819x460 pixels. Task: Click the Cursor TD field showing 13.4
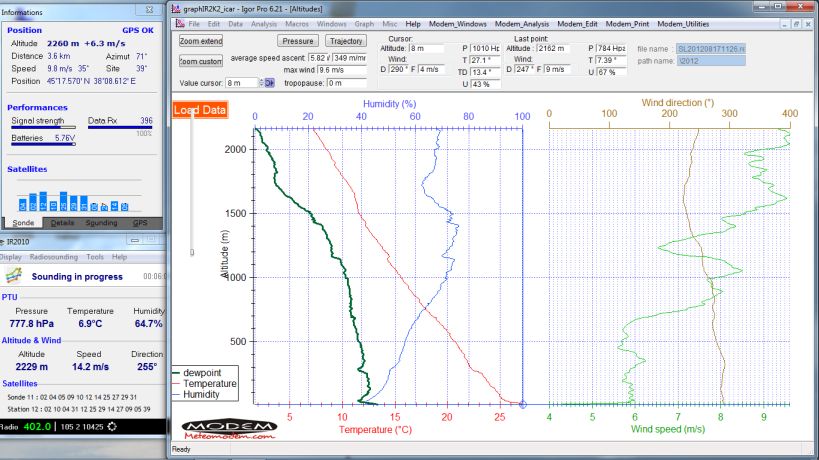point(485,72)
